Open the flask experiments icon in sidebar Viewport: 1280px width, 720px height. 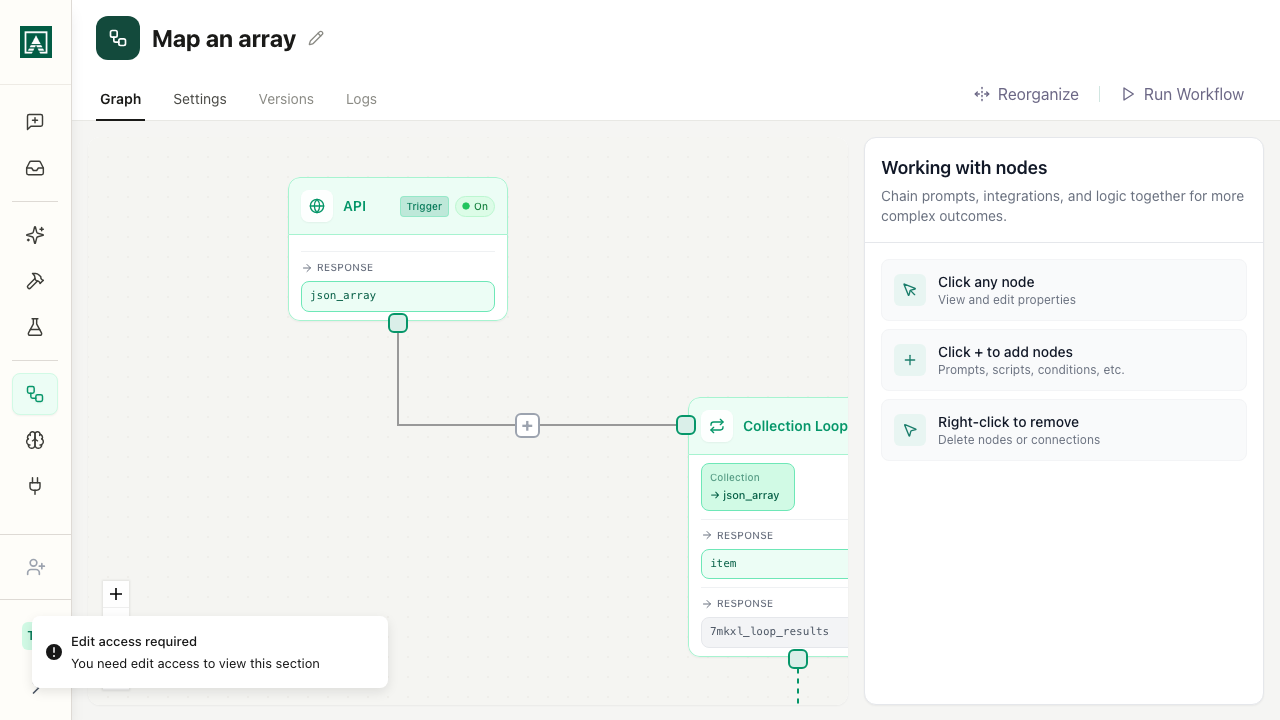tap(35, 327)
